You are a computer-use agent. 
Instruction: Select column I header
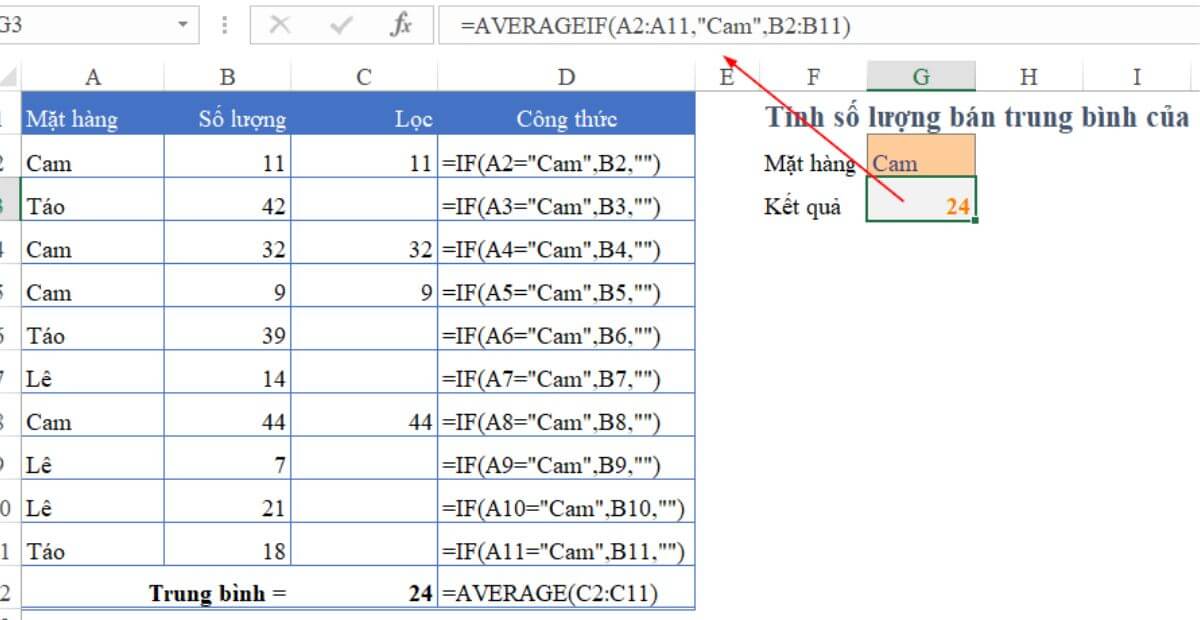click(x=1137, y=76)
